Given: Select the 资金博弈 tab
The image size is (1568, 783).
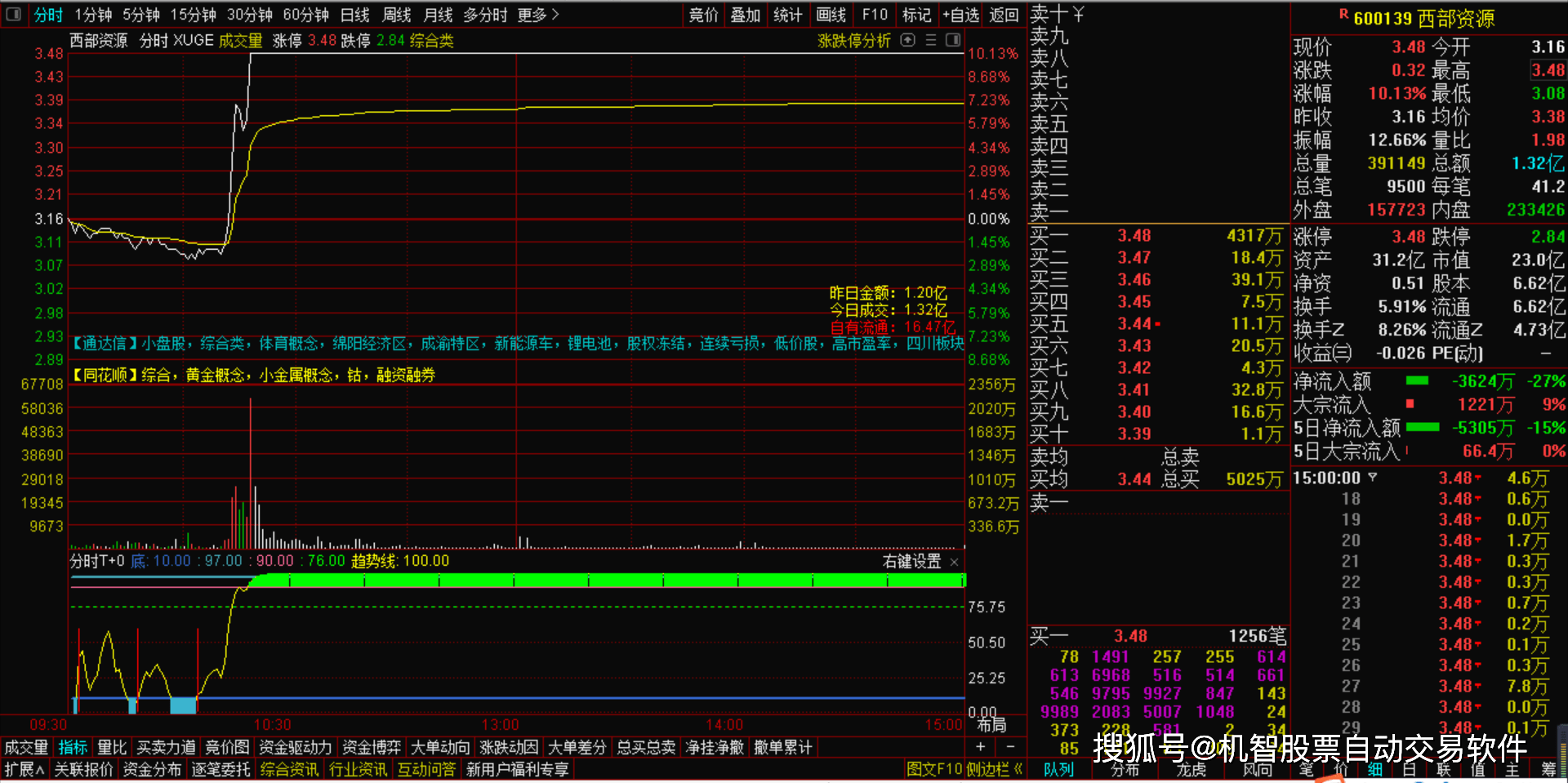Looking at the screenshot, I should pos(372,747).
